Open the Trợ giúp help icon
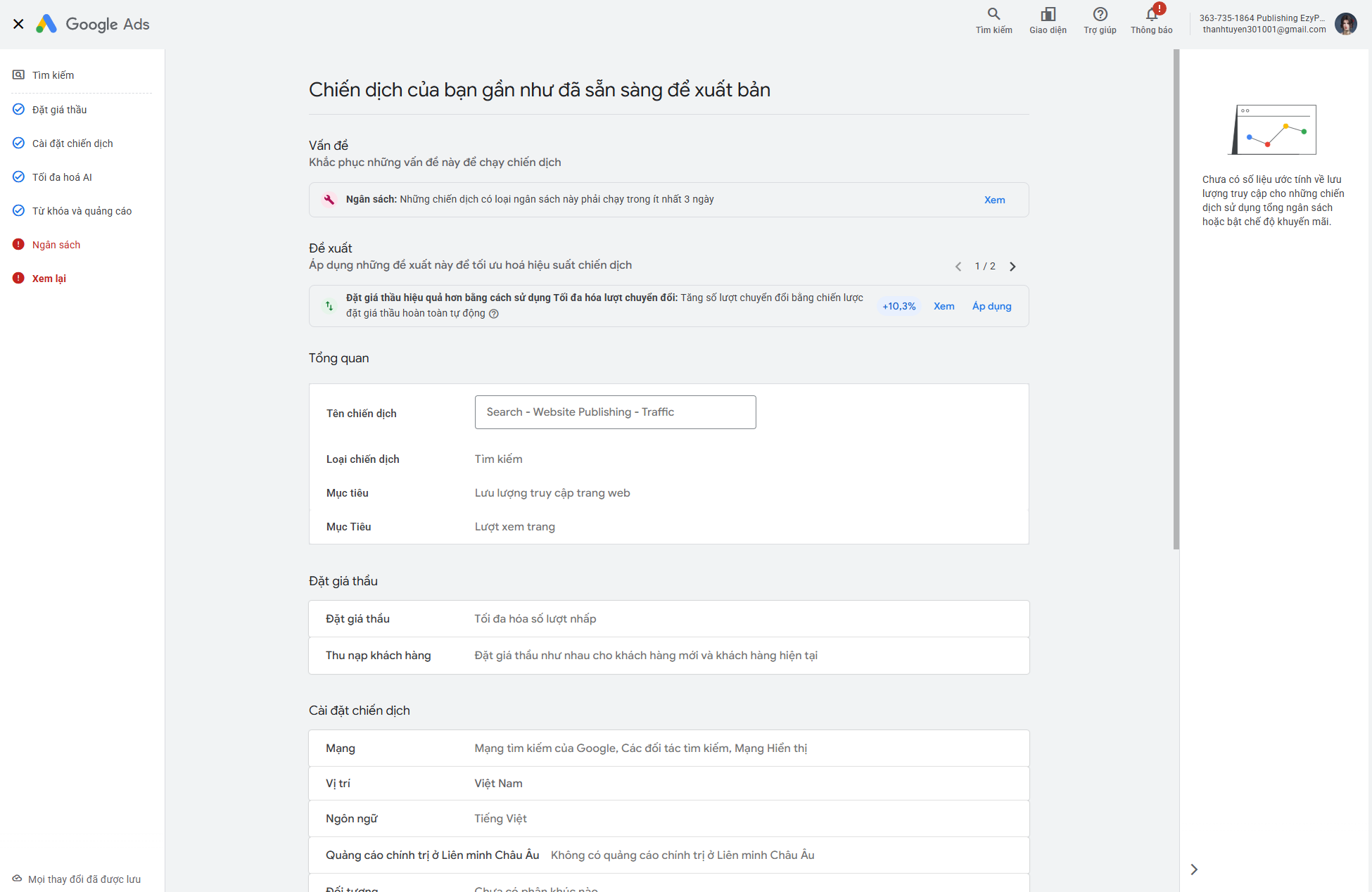This screenshot has width=1372, height=892. click(x=1100, y=20)
